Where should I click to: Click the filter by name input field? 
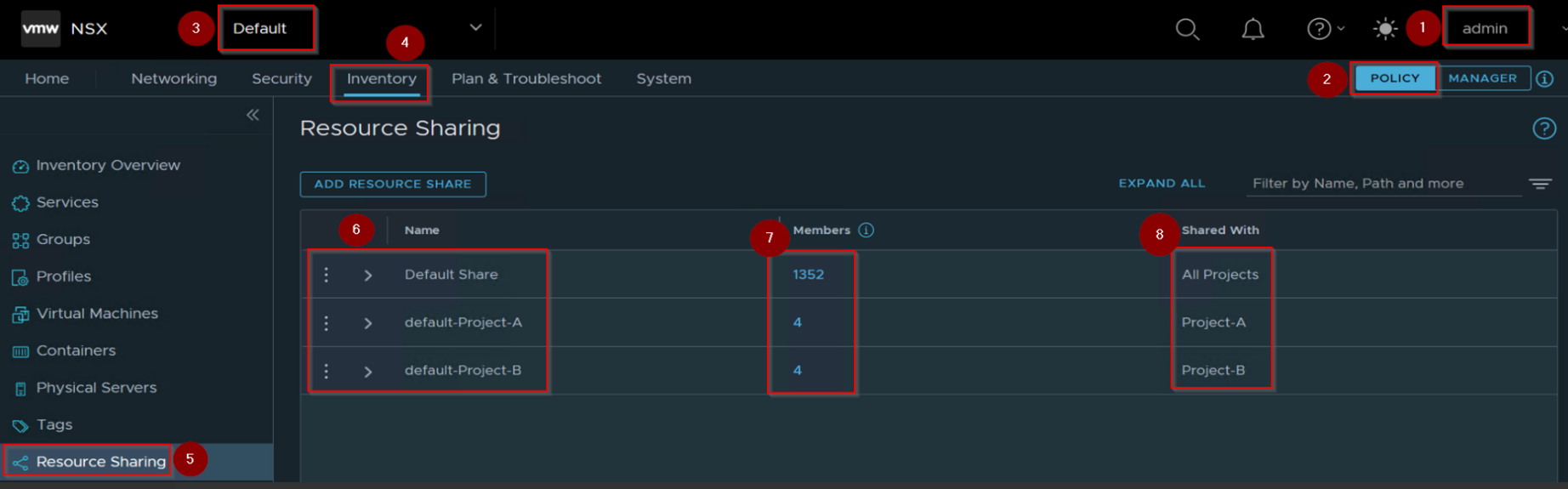pyautogui.click(x=1383, y=184)
